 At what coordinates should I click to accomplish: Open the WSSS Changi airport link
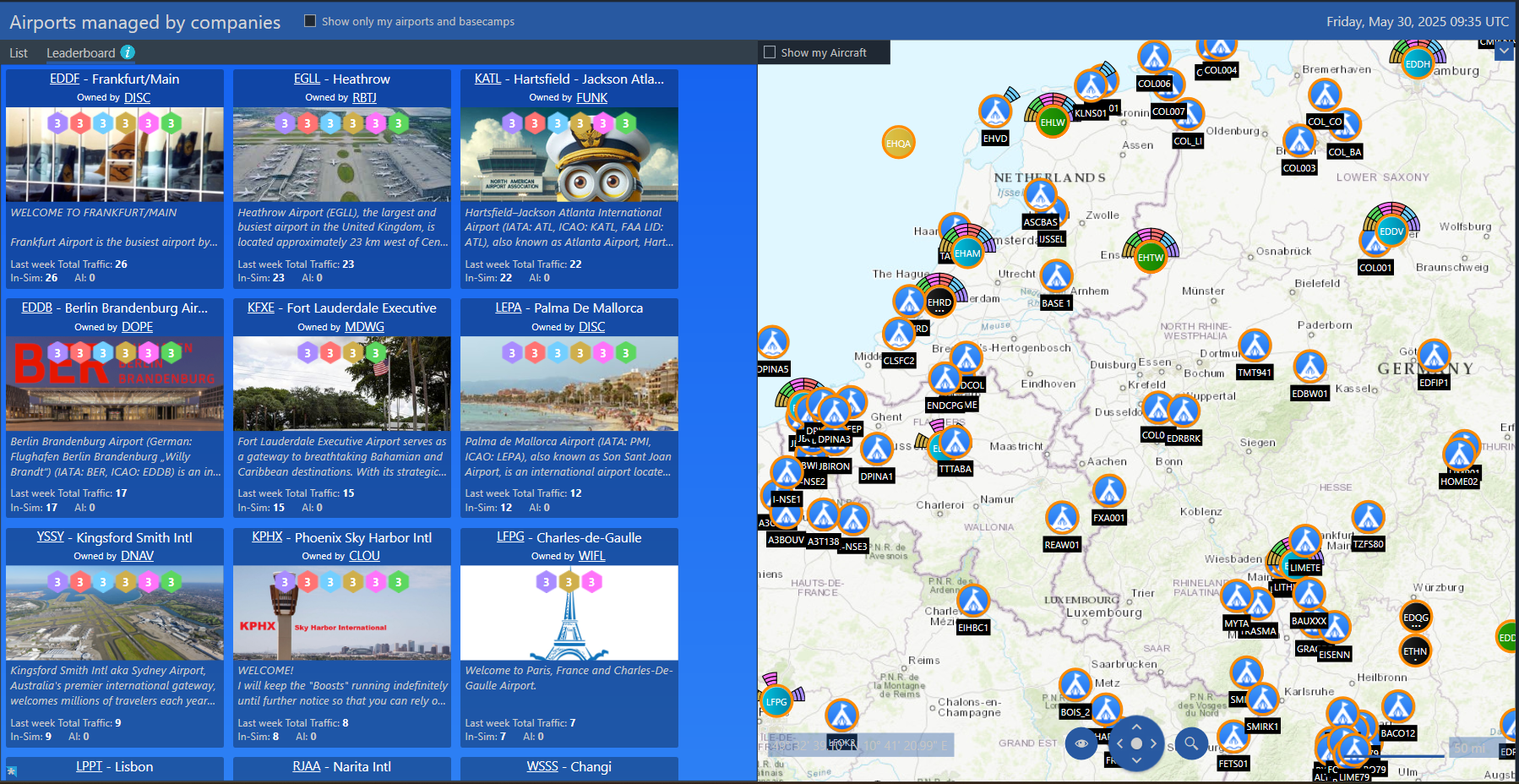click(x=542, y=766)
